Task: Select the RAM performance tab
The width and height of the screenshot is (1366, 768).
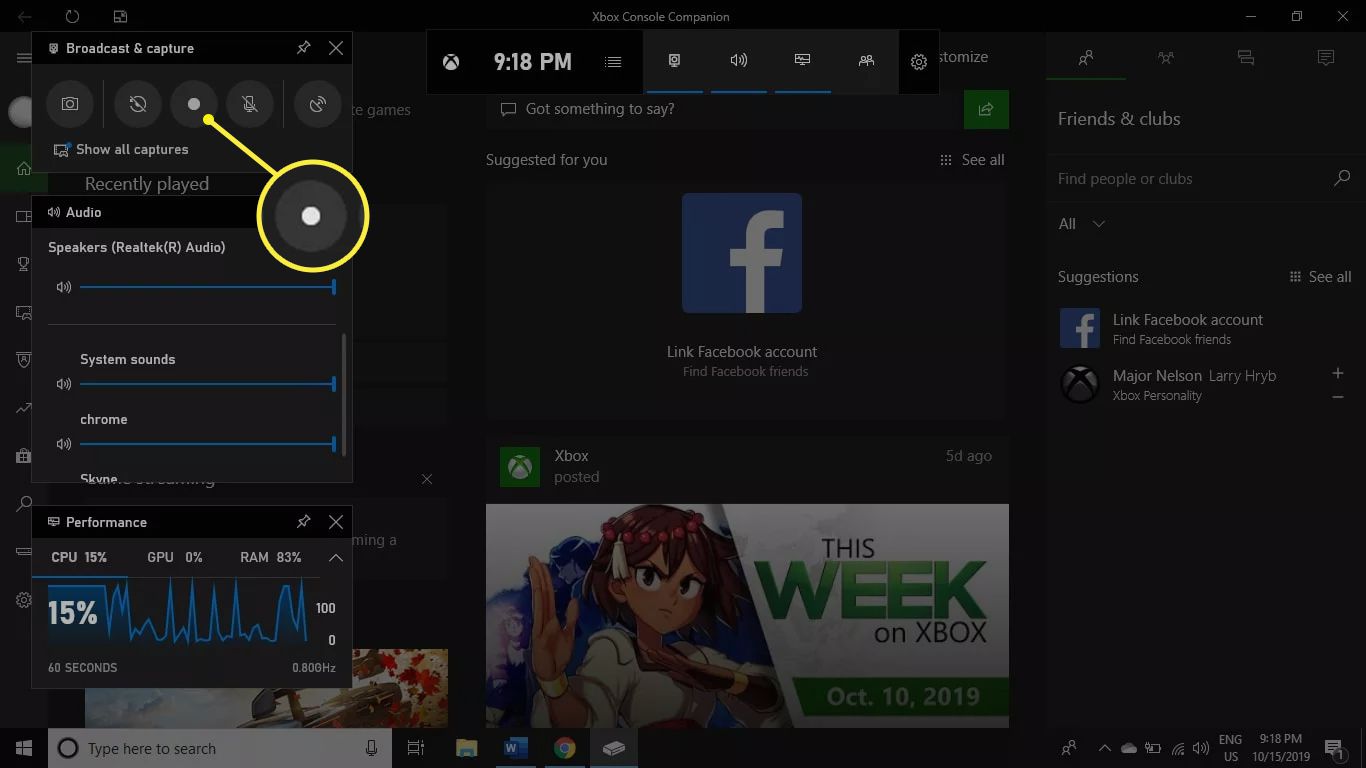Action: (271, 557)
